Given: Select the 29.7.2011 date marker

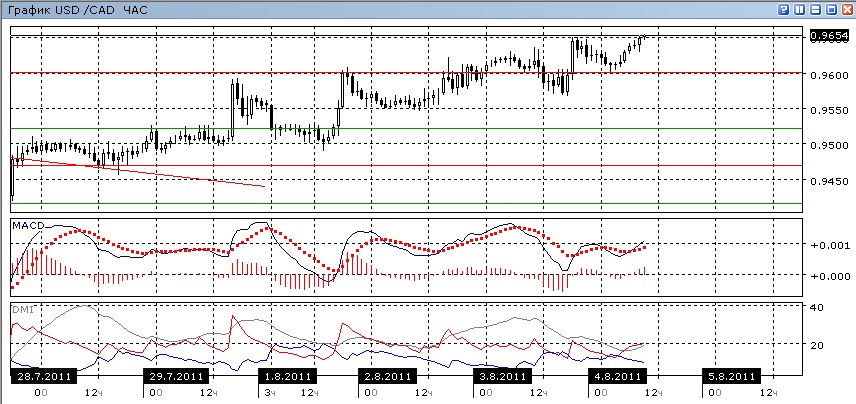Looking at the screenshot, I should coord(175,377).
